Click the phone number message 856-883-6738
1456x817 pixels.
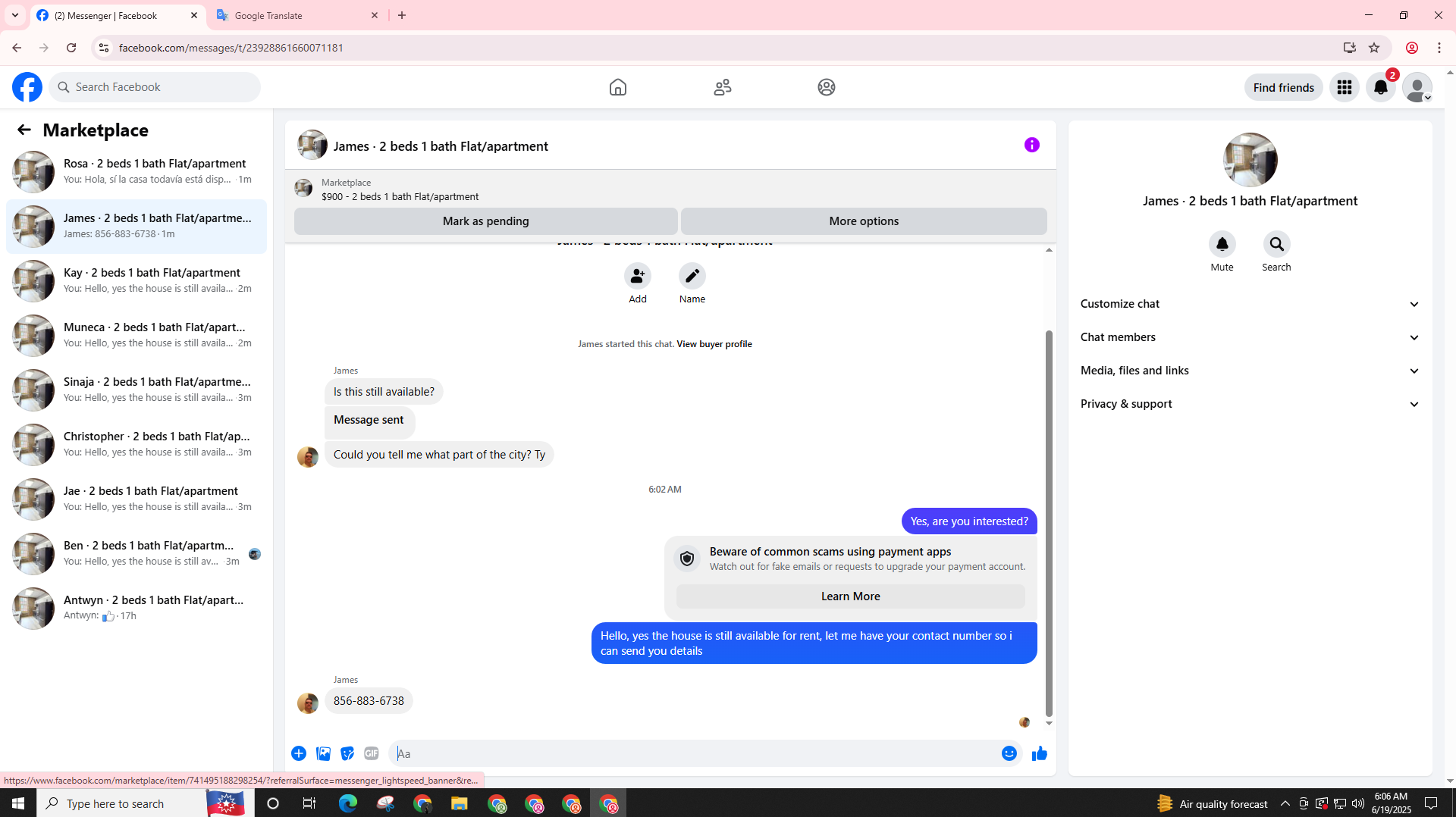[369, 701]
